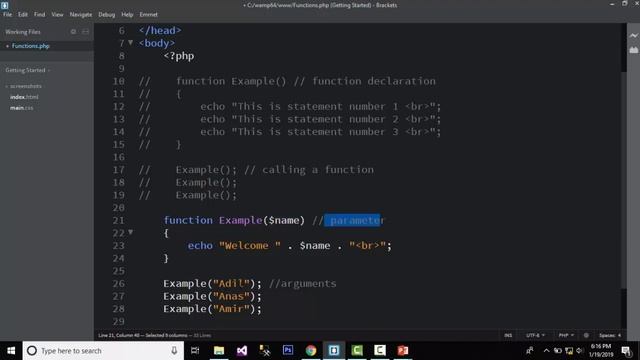The image size is (640, 360).
Task: Open the Help menu
Action: (127, 14)
